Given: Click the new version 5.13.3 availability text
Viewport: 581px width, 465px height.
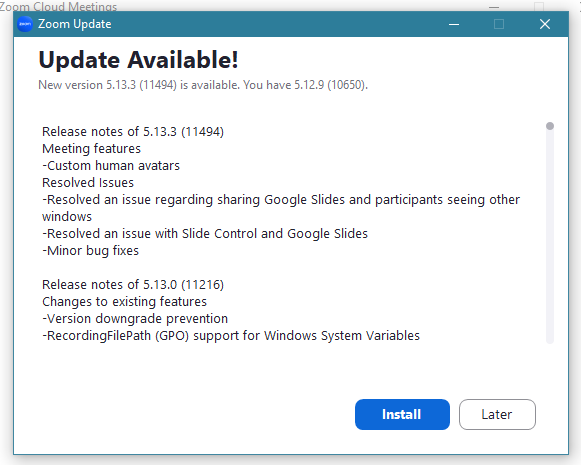Looking at the screenshot, I should click(x=203, y=85).
